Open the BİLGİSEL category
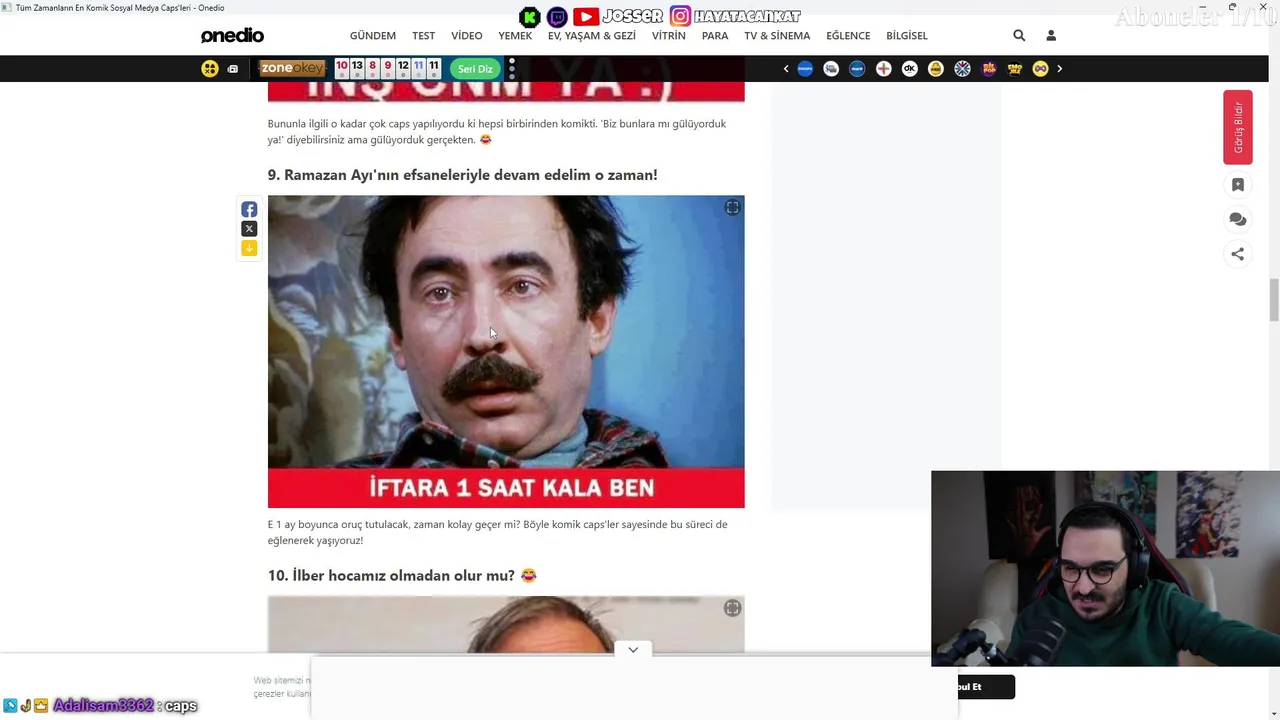 pos(907,36)
